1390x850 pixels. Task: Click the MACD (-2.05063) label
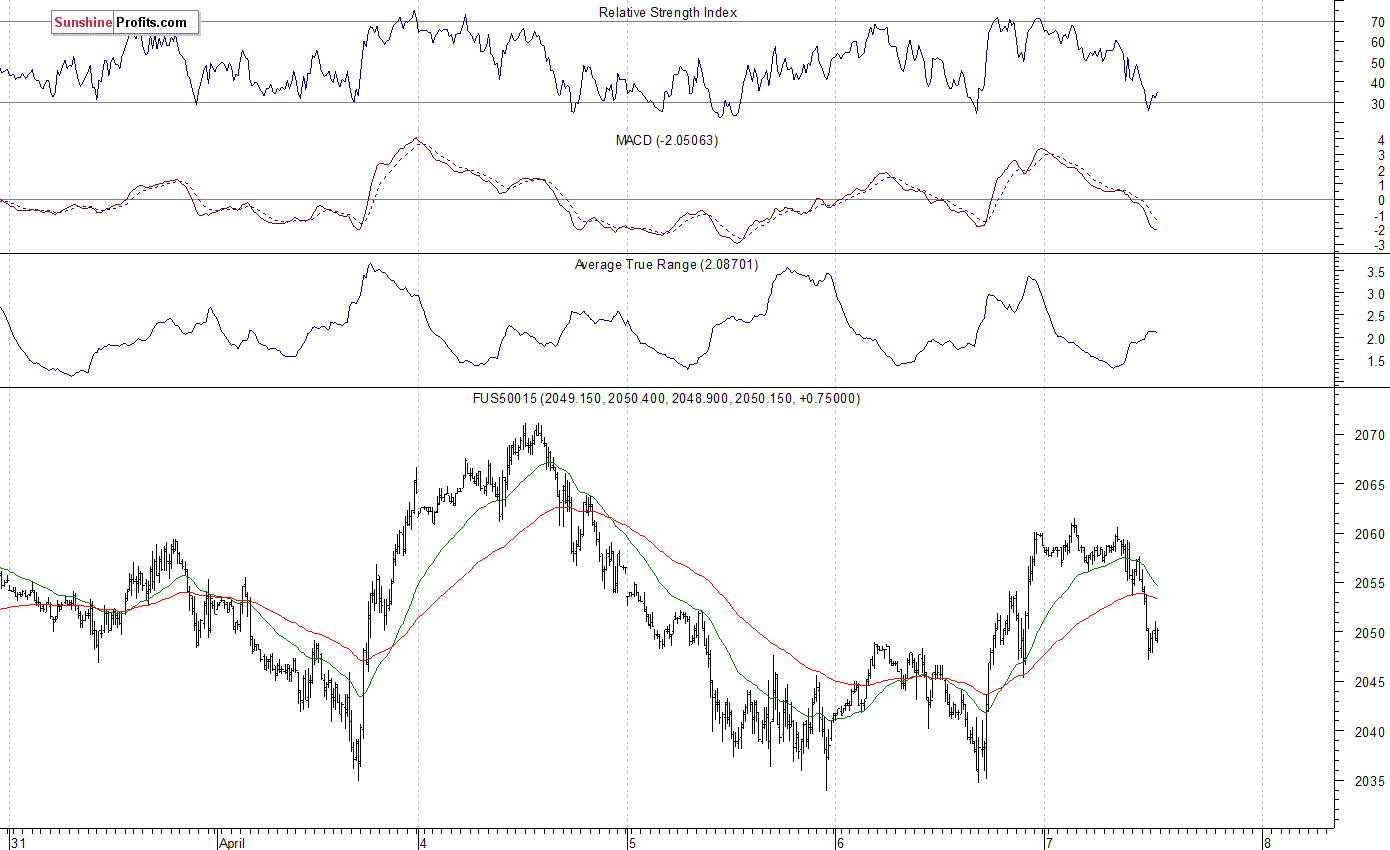(667, 141)
